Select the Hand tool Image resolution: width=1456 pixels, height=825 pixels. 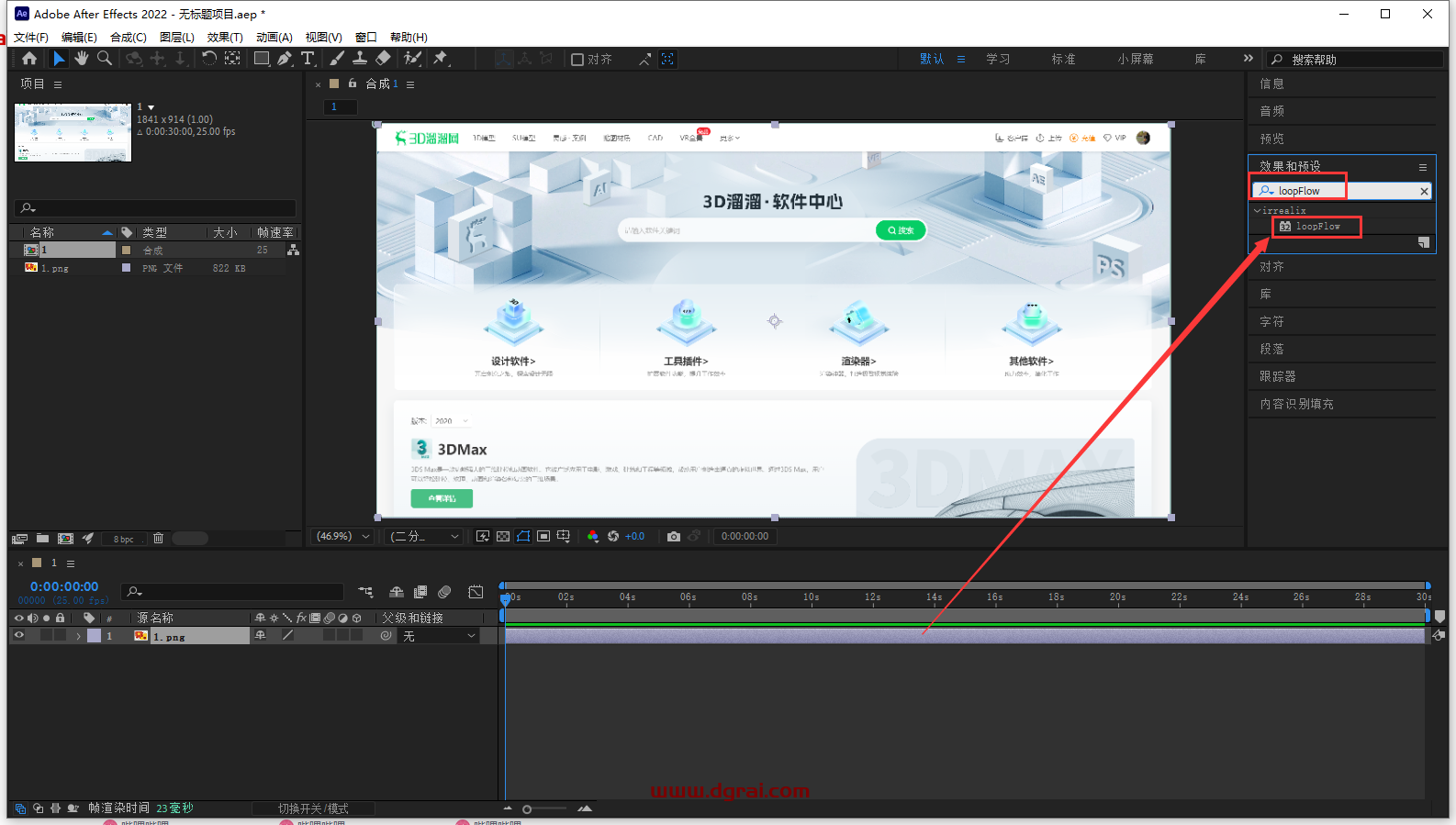[x=82, y=59]
